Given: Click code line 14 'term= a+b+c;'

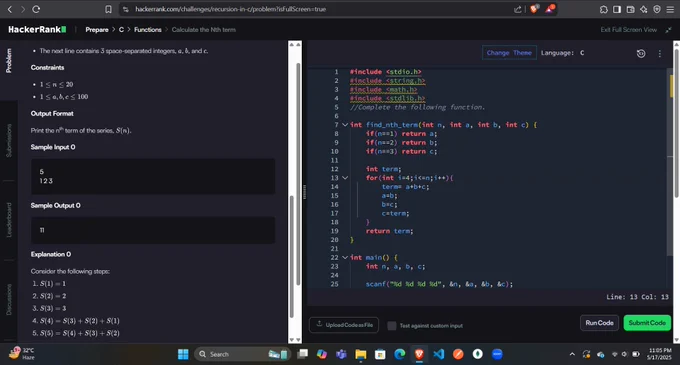Looking at the screenshot, I should [405, 187].
